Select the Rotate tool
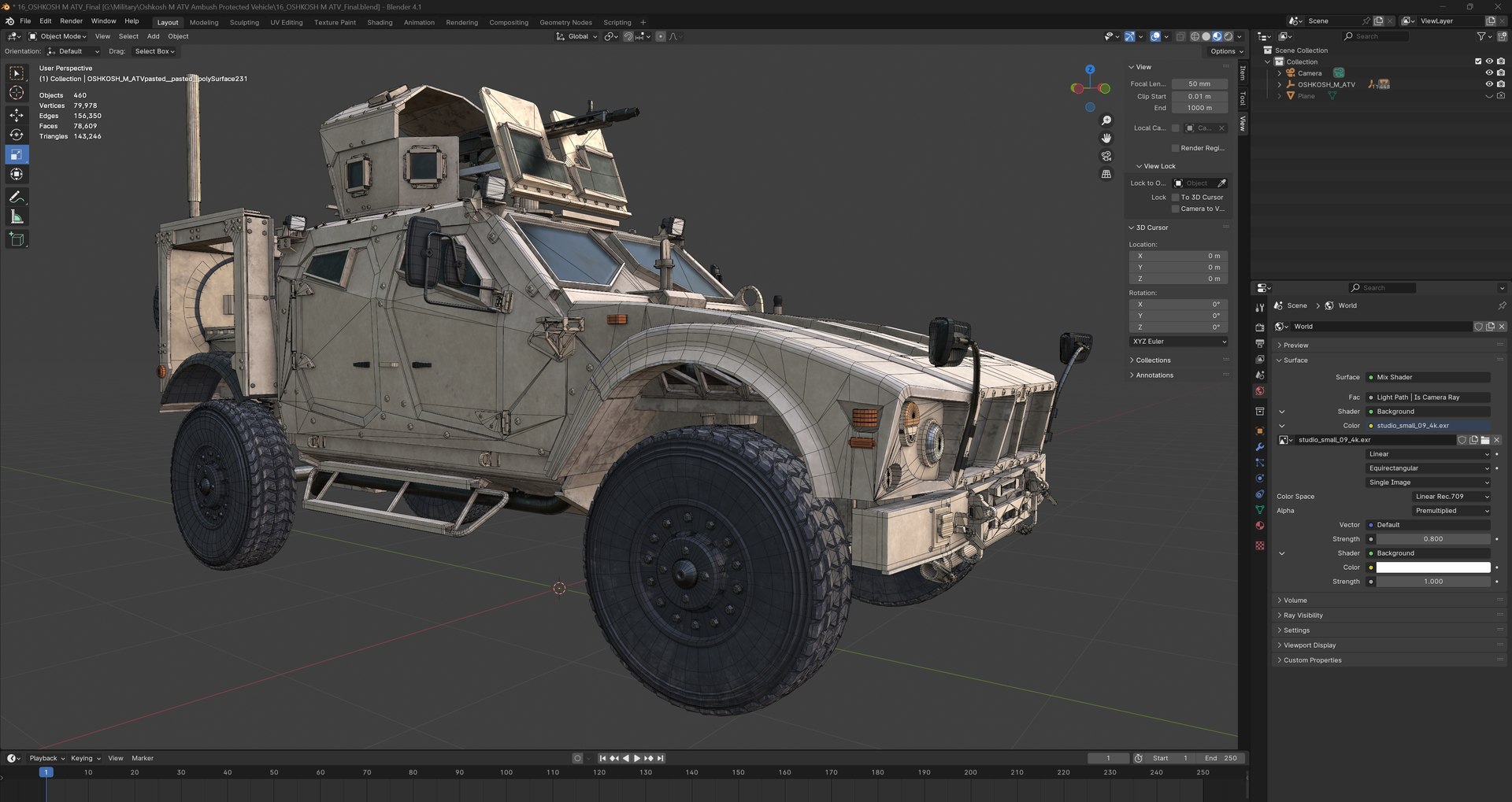1512x802 pixels. coord(17,135)
